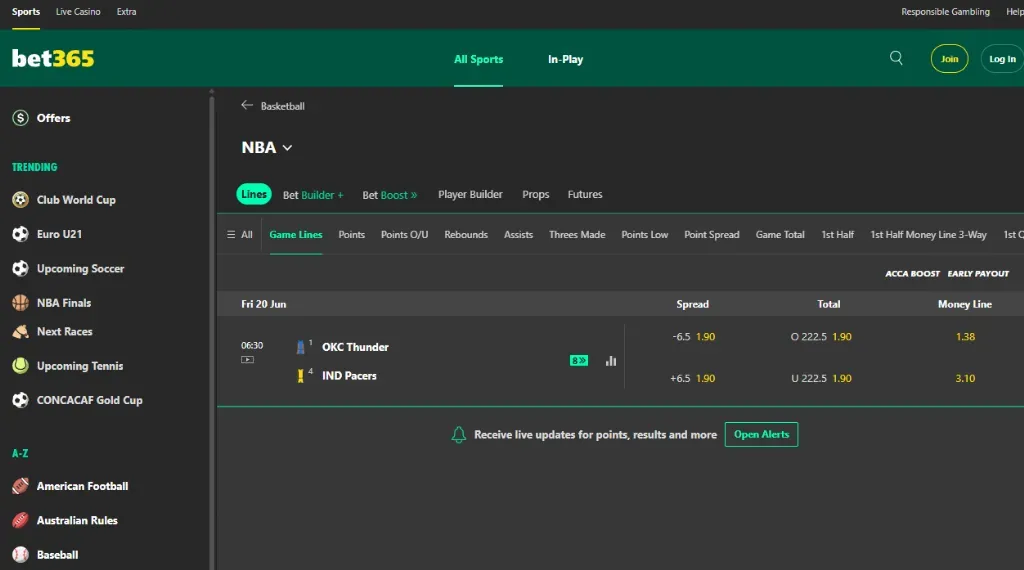Click the green bet builder badge
This screenshot has height=570, width=1024.
pyautogui.click(x=579, y=361)
